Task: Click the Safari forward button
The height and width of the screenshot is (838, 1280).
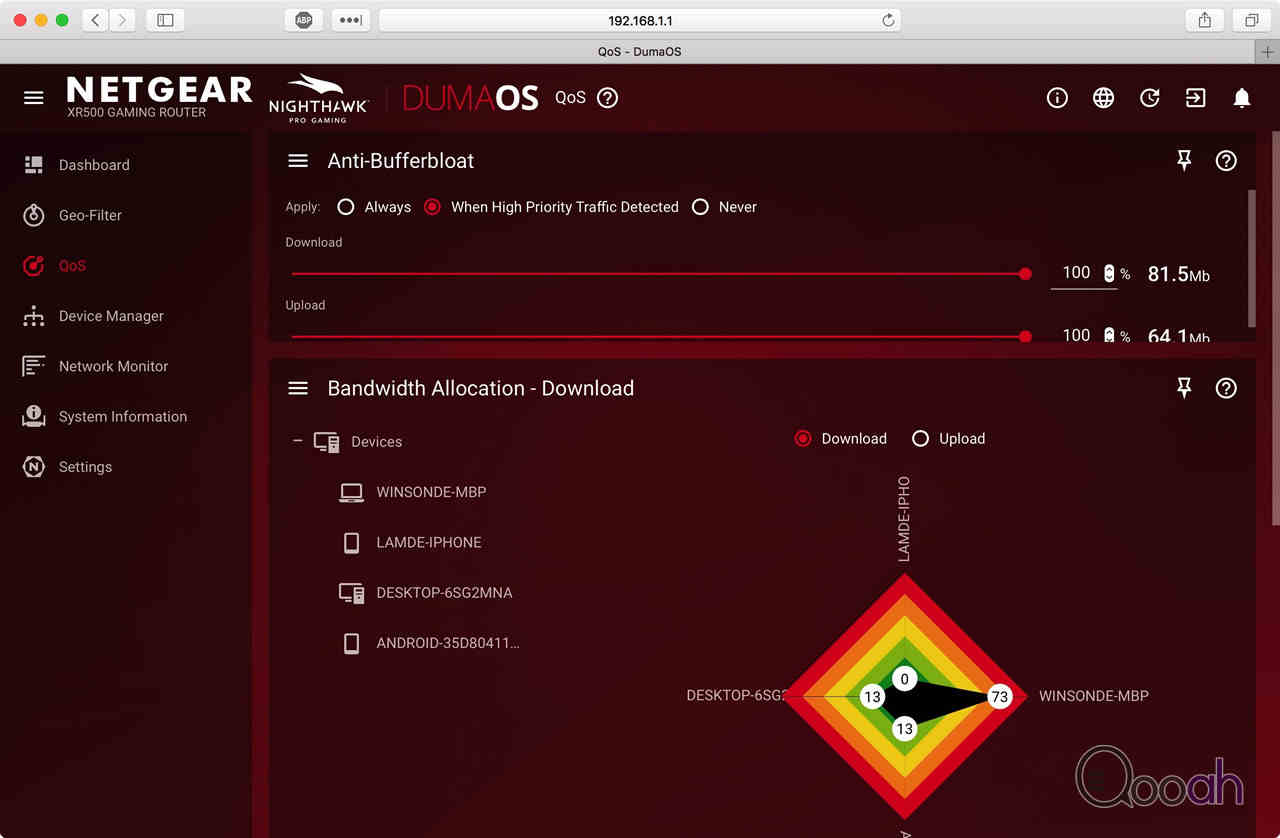Action: 122,20
